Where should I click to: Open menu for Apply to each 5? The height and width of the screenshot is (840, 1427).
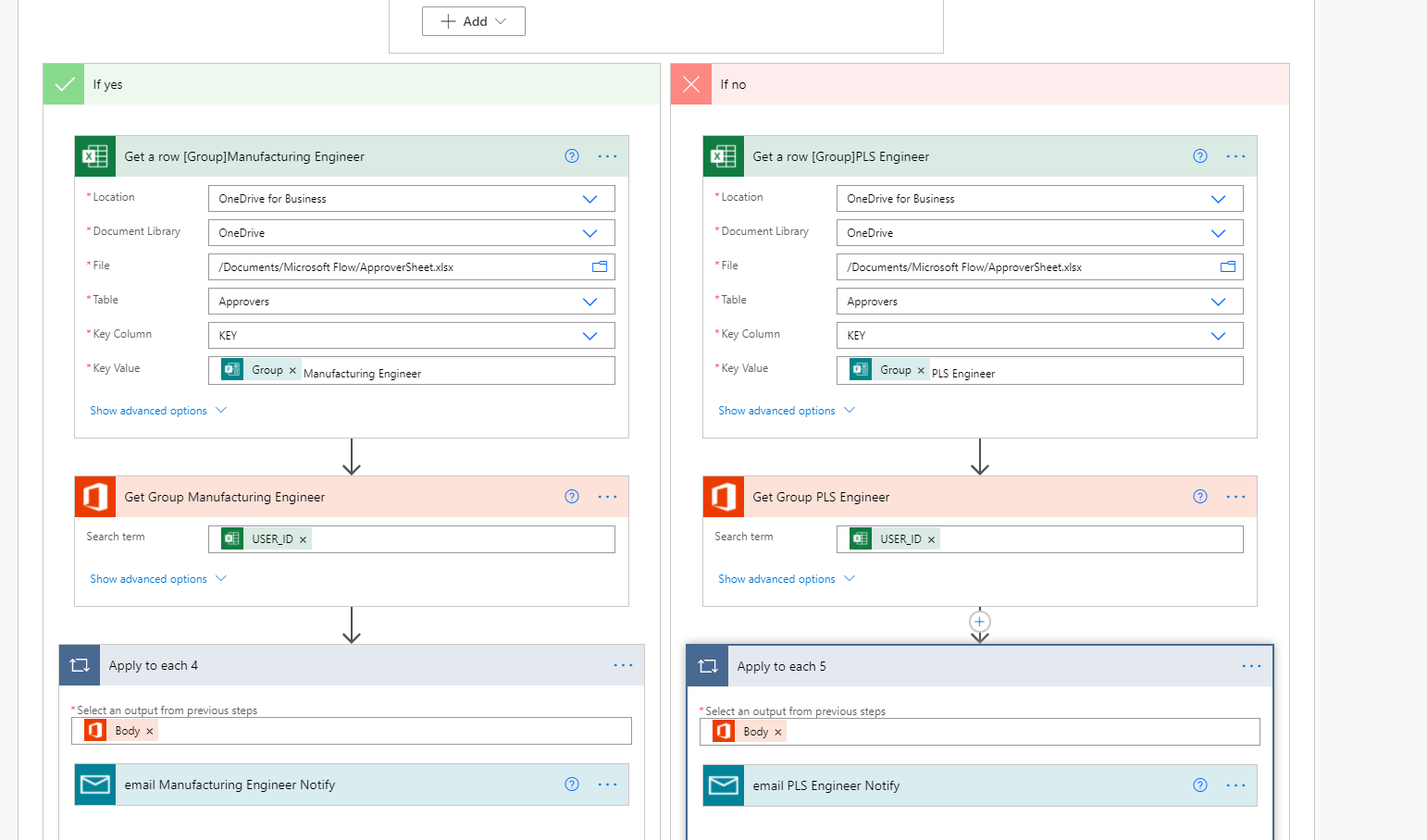[x=1251, y=666]
